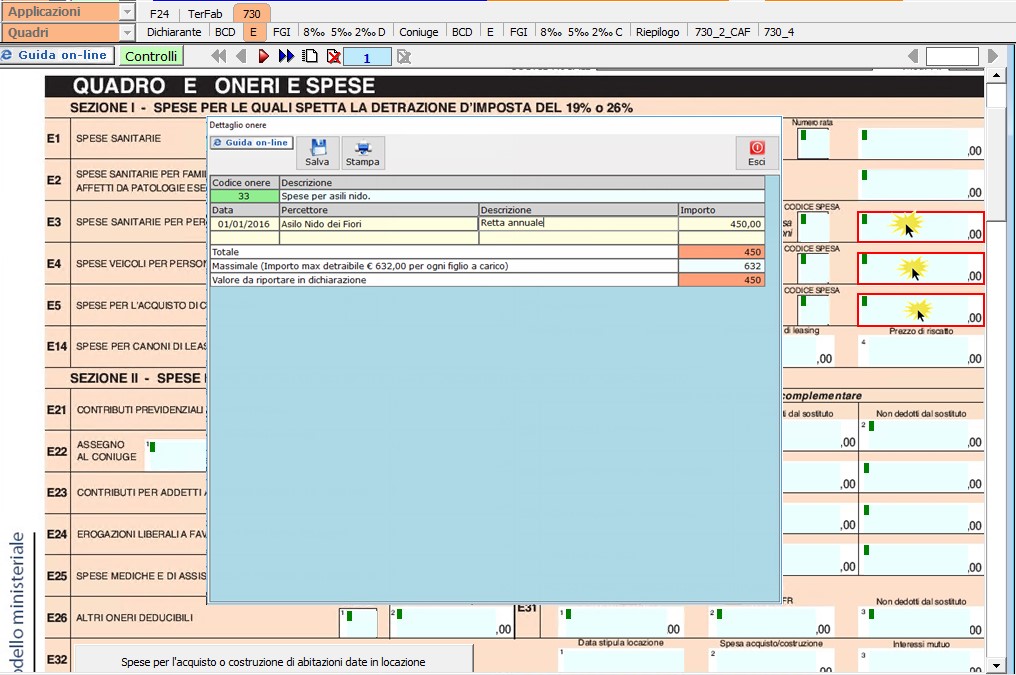Open the 8‰ 5‰ 2‰ C tab
The width and height of the screenshot is (1016, 675).
581,32
